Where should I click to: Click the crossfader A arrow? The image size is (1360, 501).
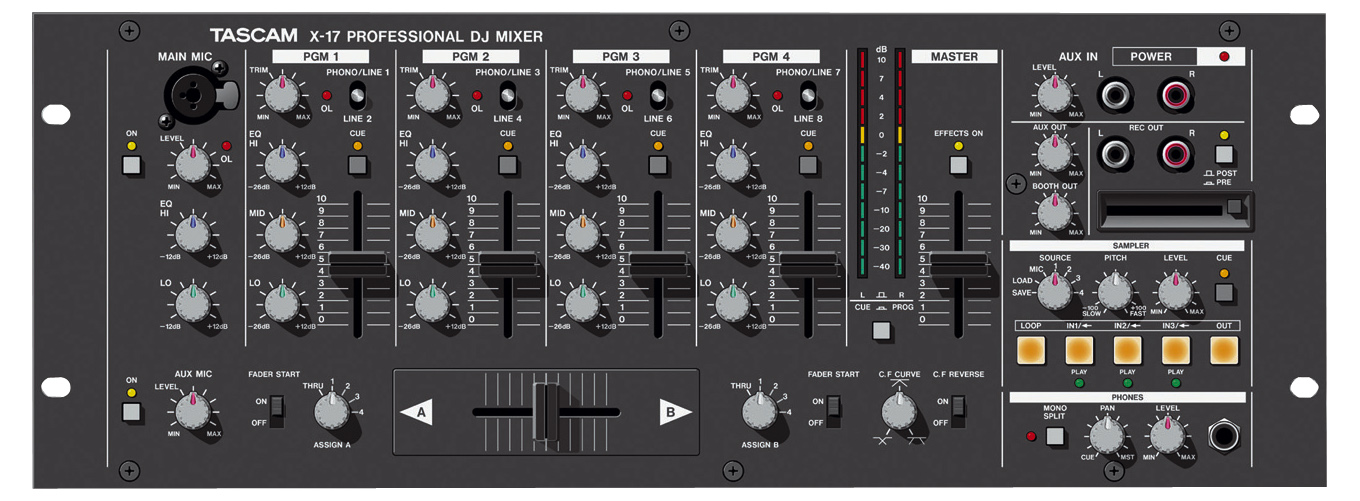point(417,411)
